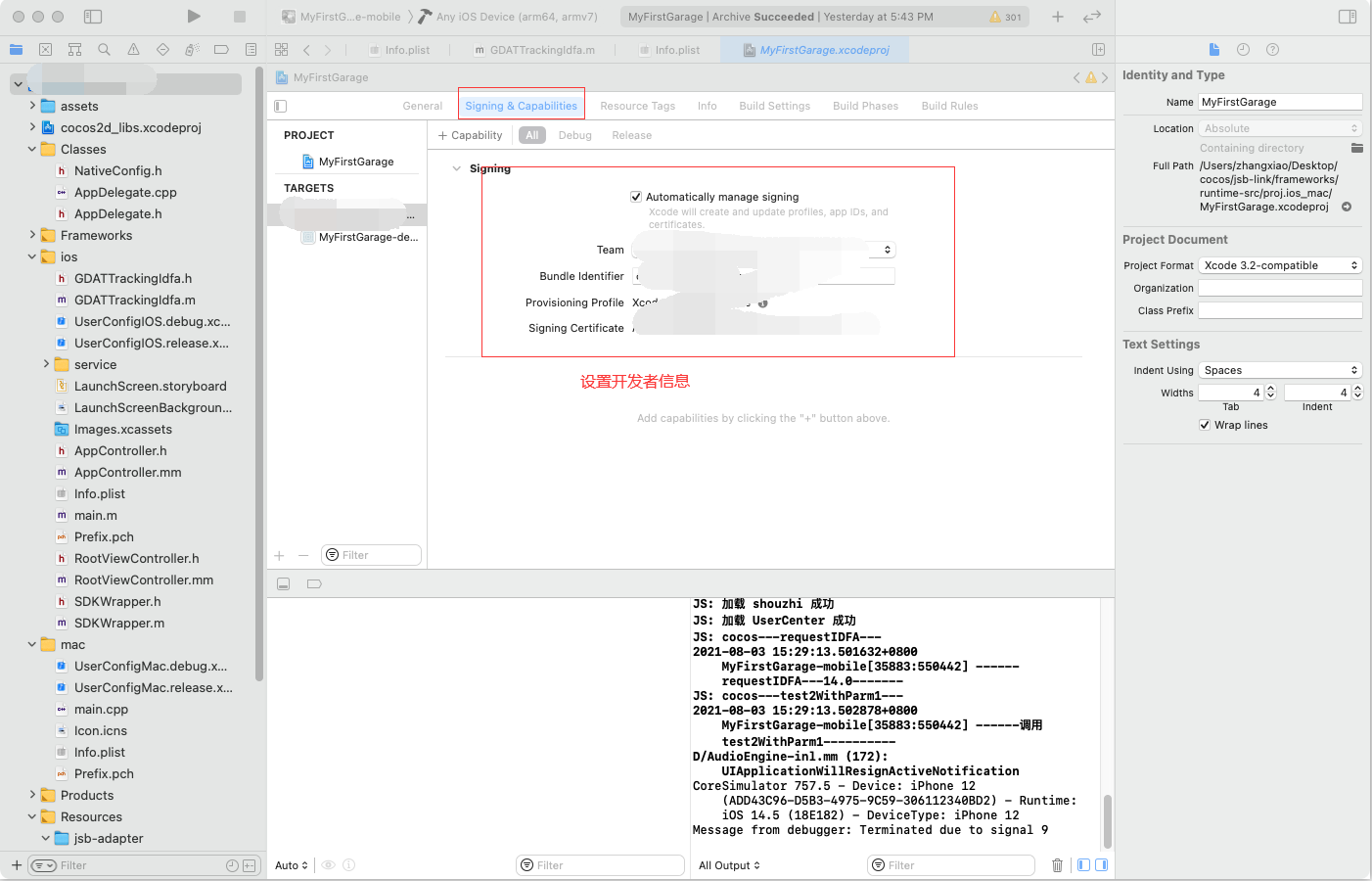This screenshot has width=1372, height=881.
Task: Click the Organization input field
Action: 1280,288
